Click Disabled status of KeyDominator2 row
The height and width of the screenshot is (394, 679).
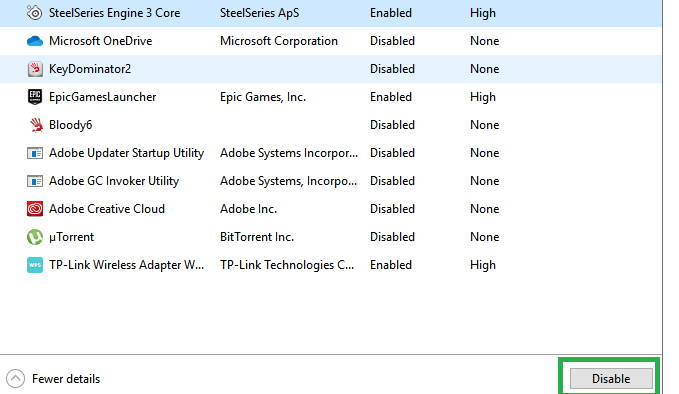tap(392, 69)
